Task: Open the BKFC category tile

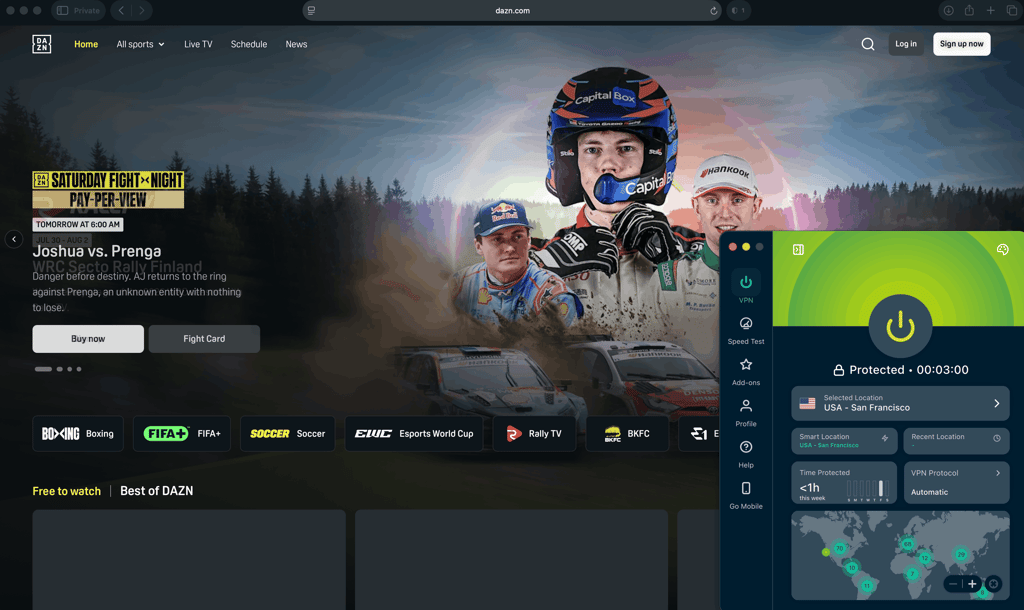Action: pos(628,434)
